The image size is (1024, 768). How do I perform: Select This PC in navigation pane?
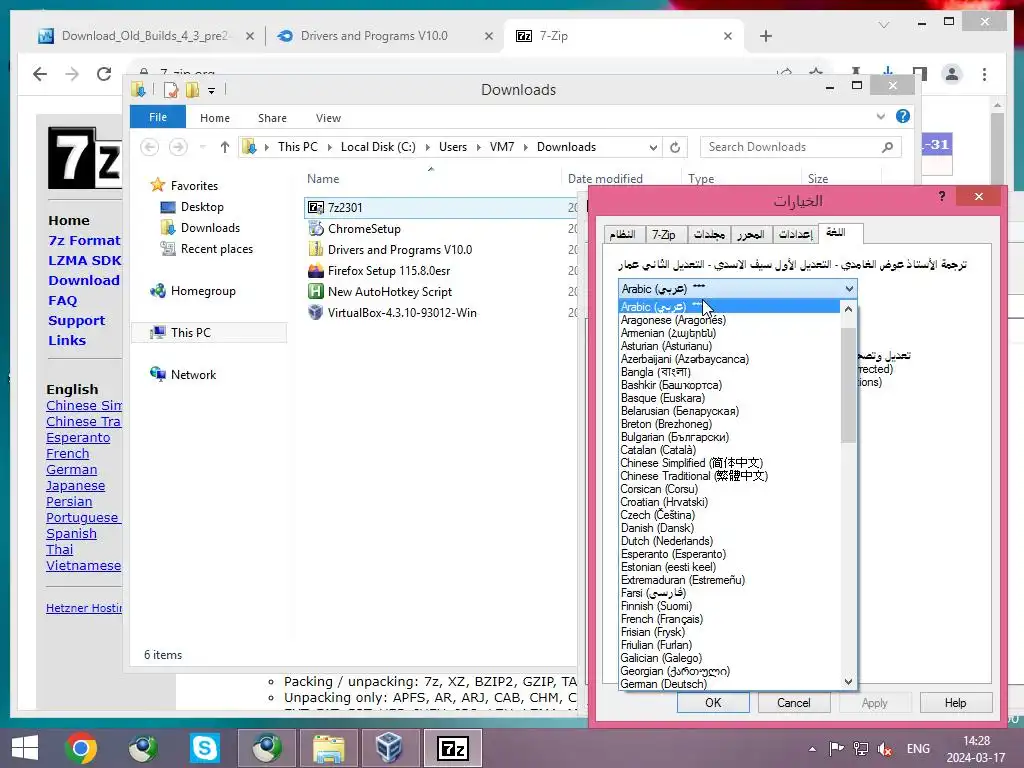click(x=191, y=332)
